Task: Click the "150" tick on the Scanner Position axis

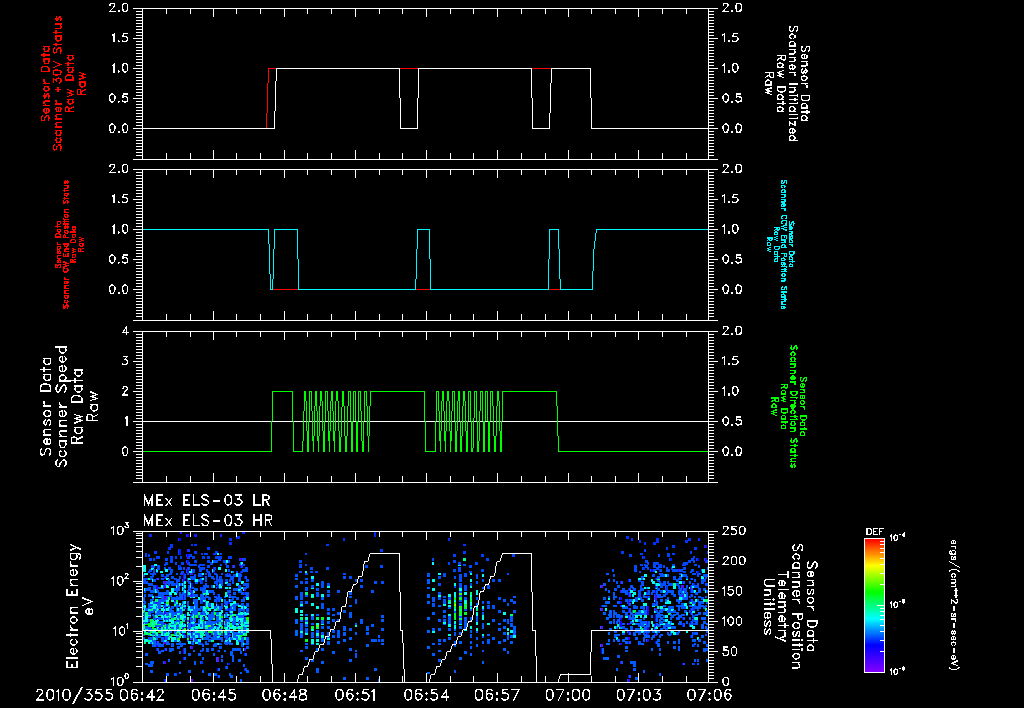Action: click(733, 591)
